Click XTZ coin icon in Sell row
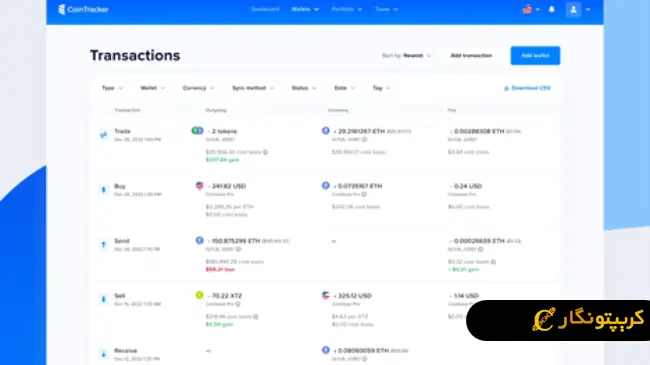This screenshot has height=365, width=650. click(x=199, y=295)
